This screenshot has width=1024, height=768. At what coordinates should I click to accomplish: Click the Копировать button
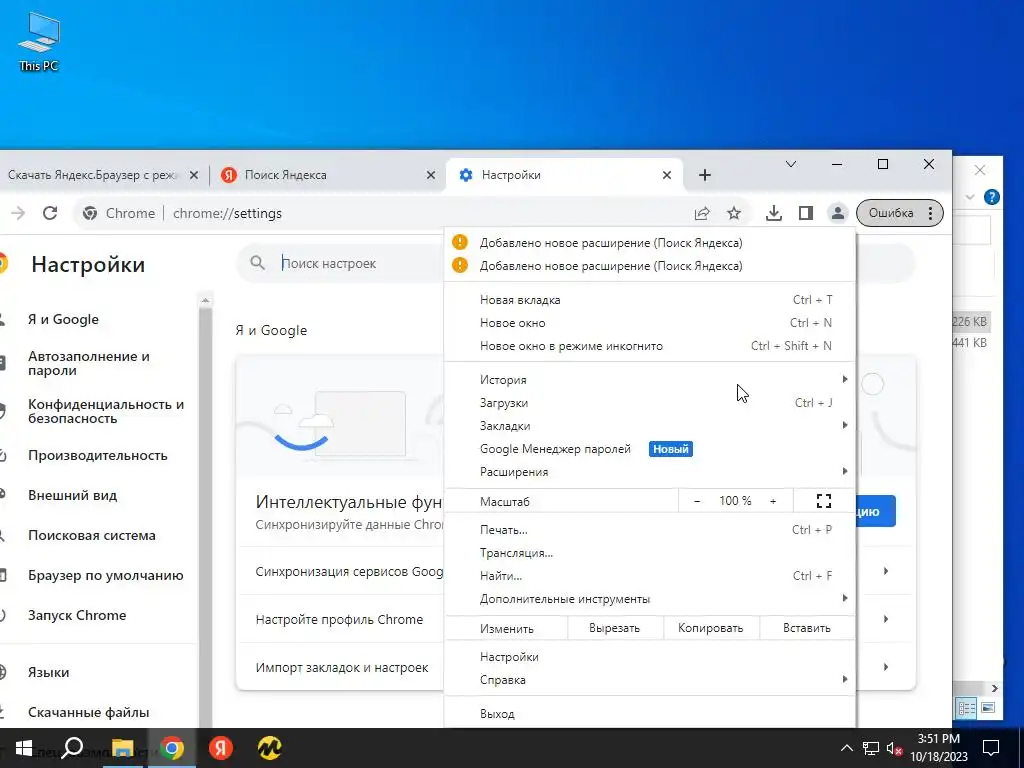coord(711,628)
